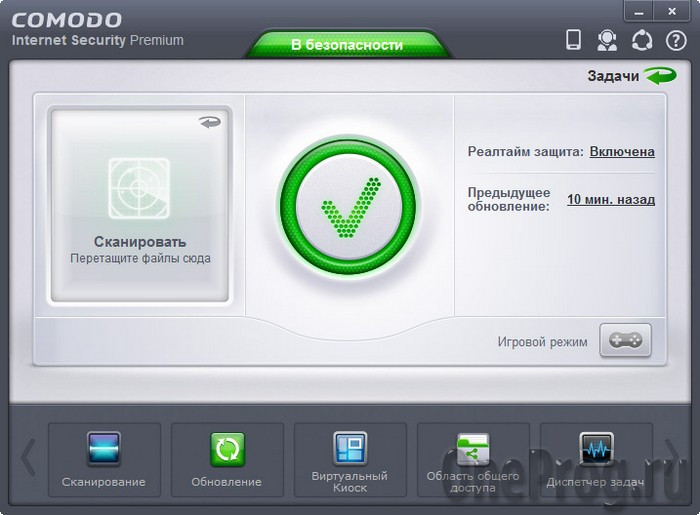This screenshot has width=700, height=515.
Task: Open Область общего доступа shortcut
Action: (x=473, y=460)
